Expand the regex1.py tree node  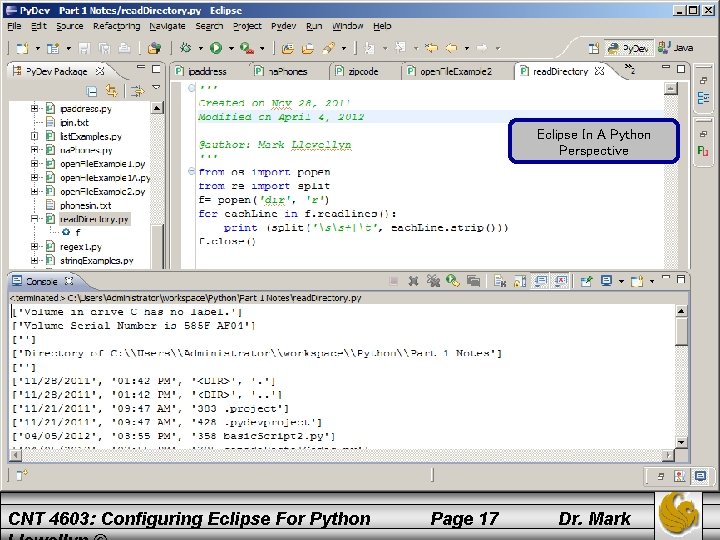click(35, 246)
